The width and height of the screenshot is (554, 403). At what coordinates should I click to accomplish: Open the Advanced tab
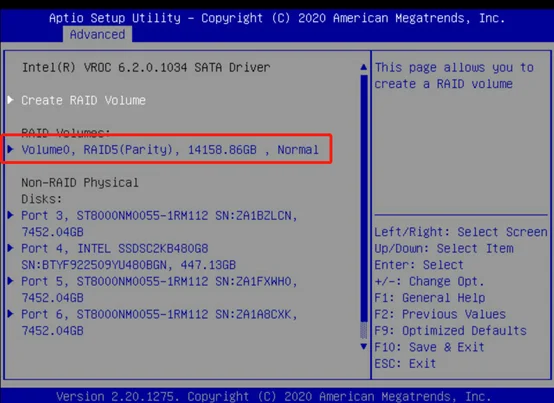click(97, 35)
